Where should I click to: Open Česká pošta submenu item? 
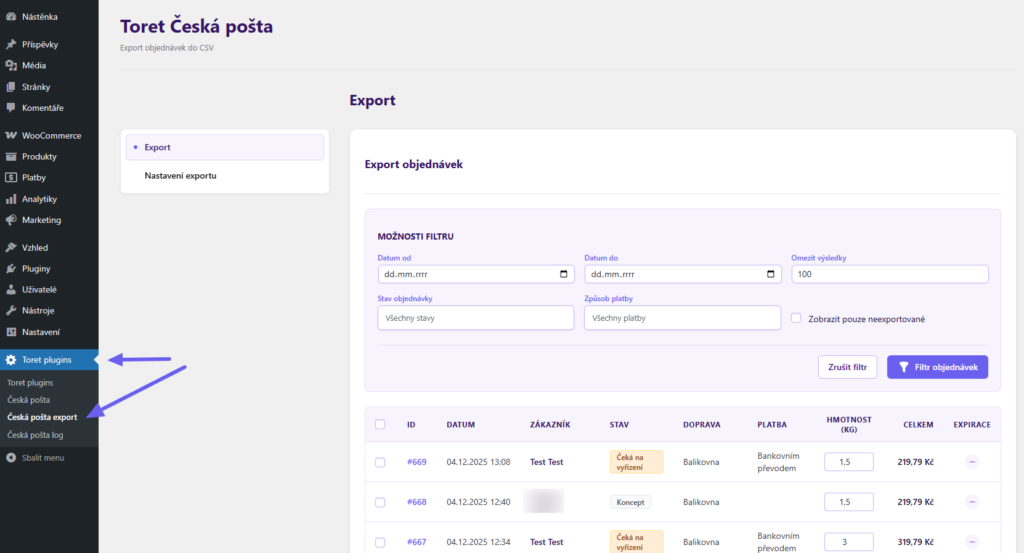click(29, 400)
